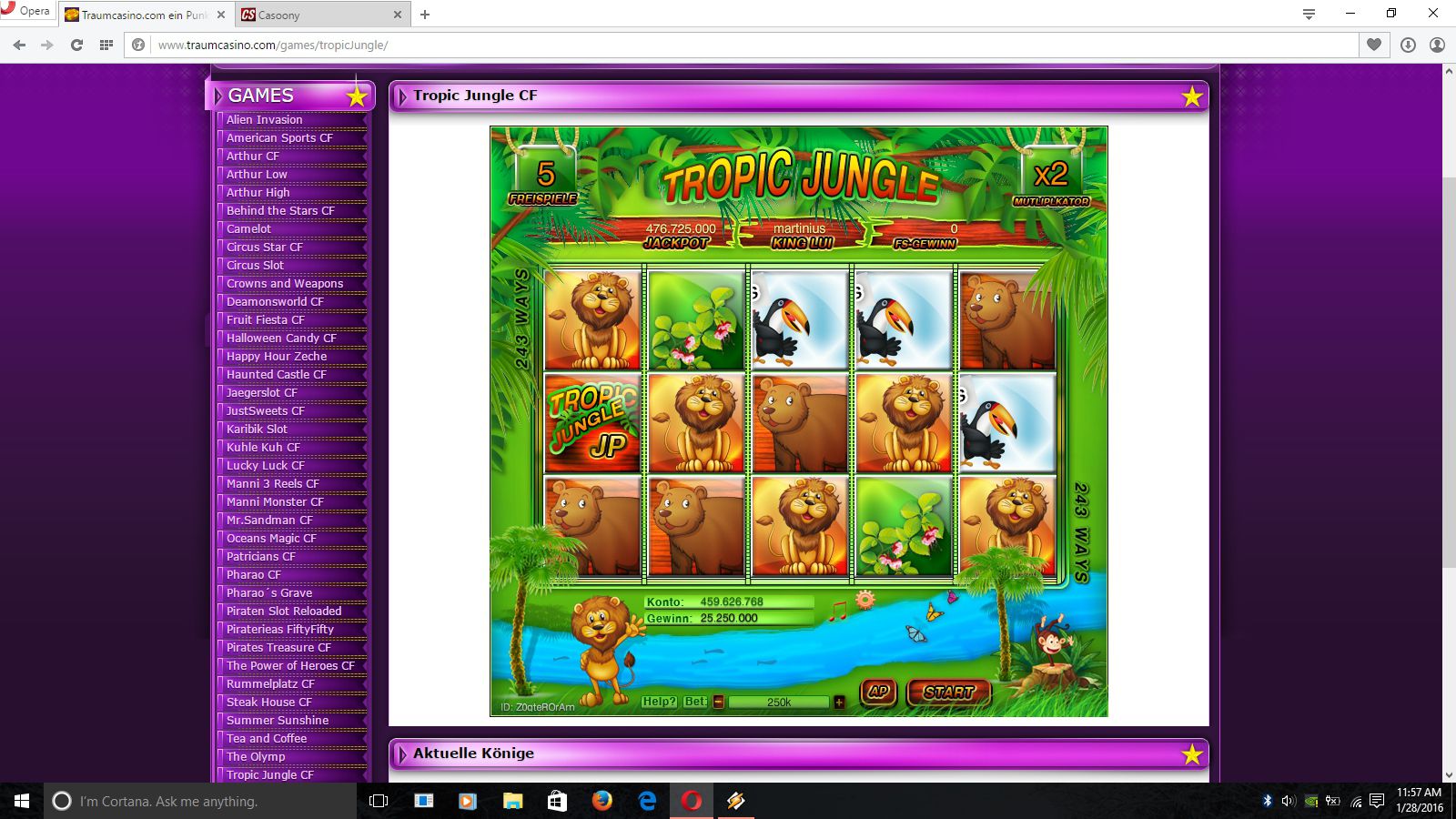Viewport: 1456px width, 819px height.
Task: Open the orange gear settings icon
Action: [864, 599]
